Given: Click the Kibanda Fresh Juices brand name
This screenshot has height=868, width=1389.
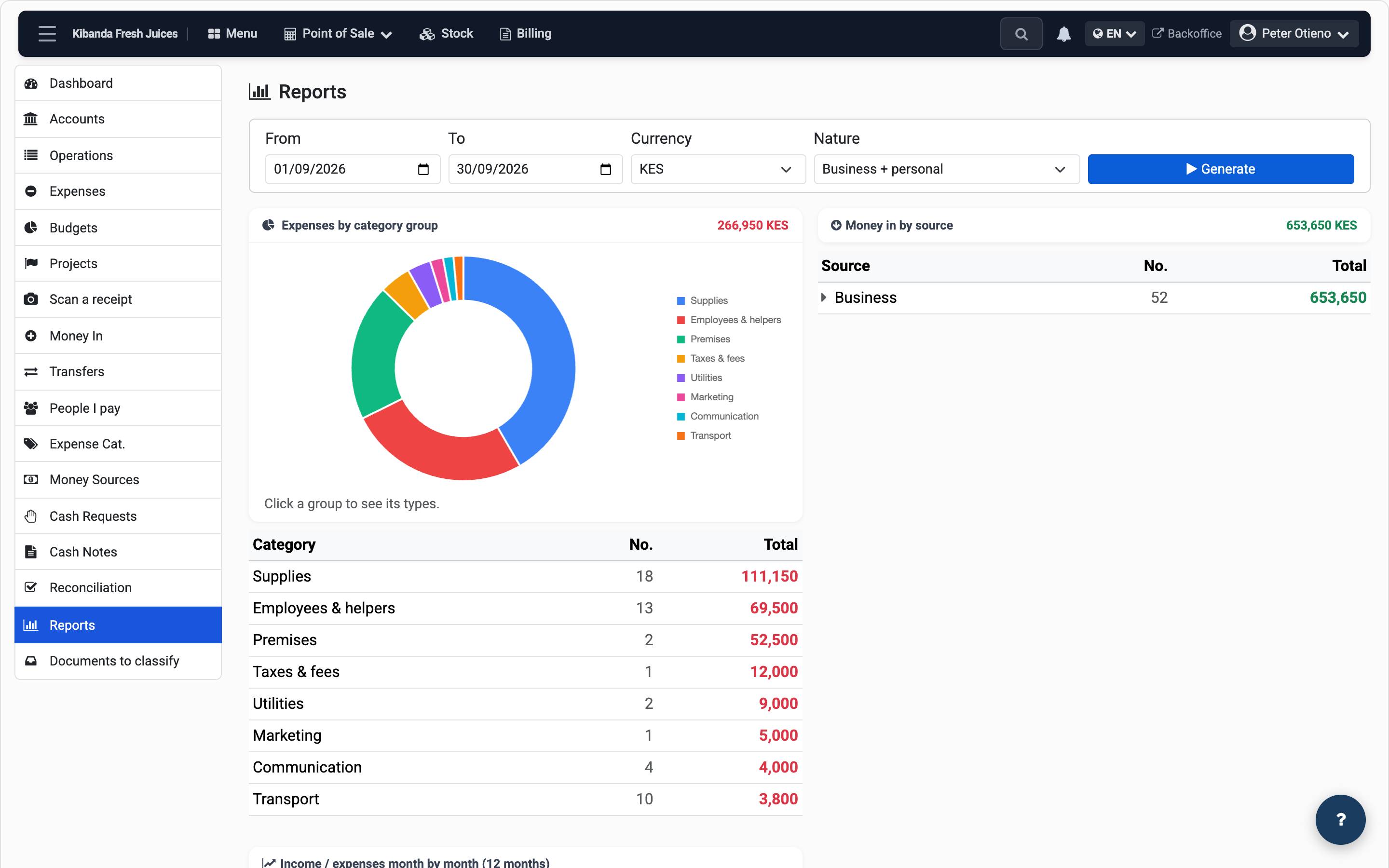Looking at the screenshot, I should [x=124, y=34].
